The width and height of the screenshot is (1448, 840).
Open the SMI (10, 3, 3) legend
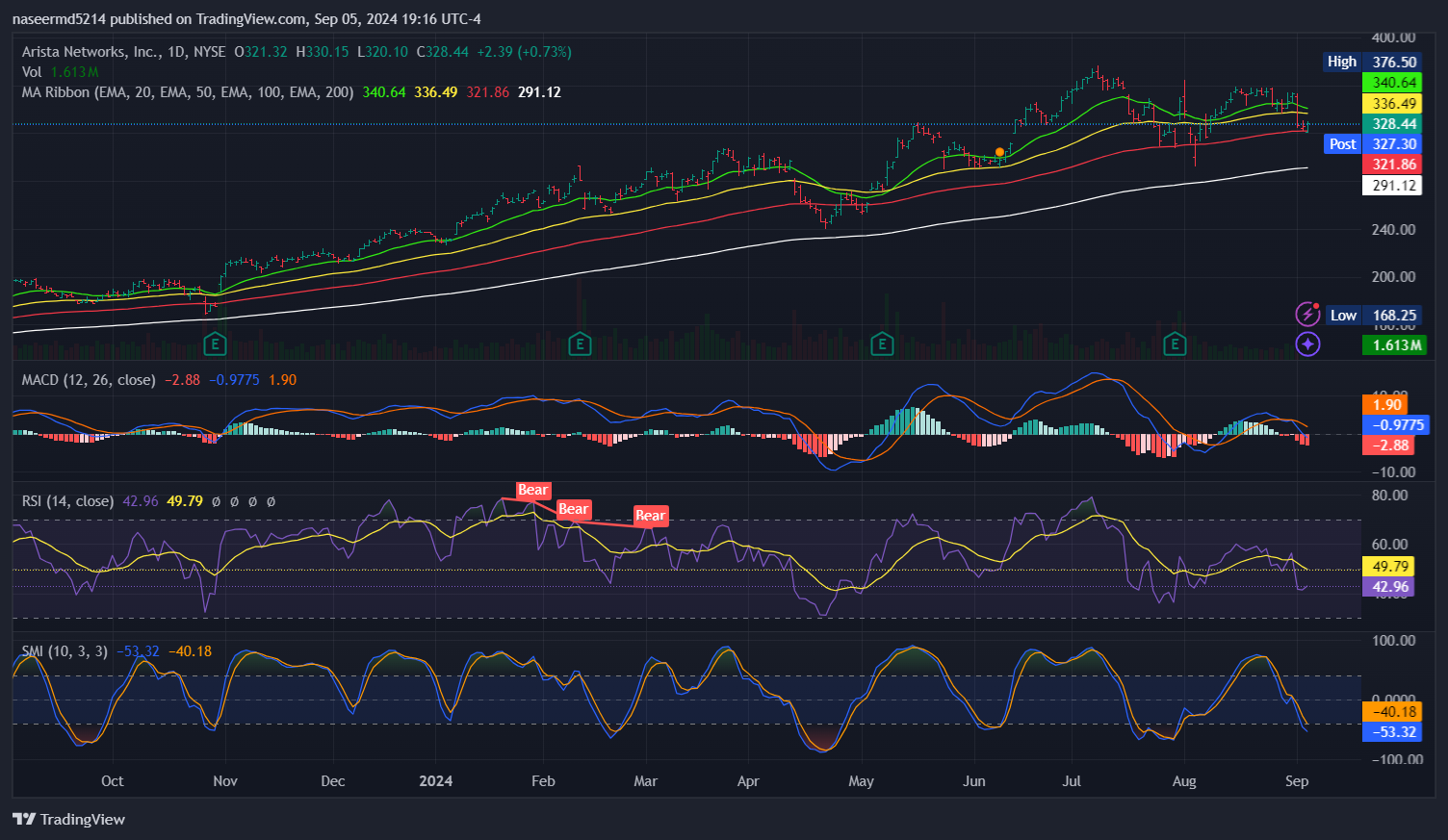(x=65, y=651)
